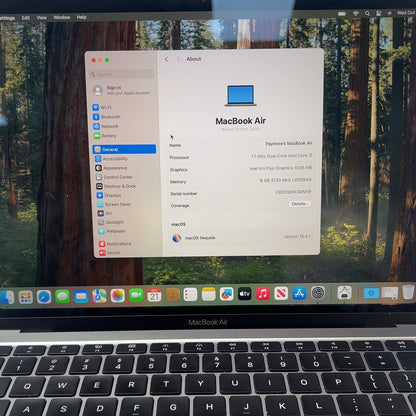The image size is (416, 416).
Task: Open the Music app in the Dock
Action: tap(263, 294)
